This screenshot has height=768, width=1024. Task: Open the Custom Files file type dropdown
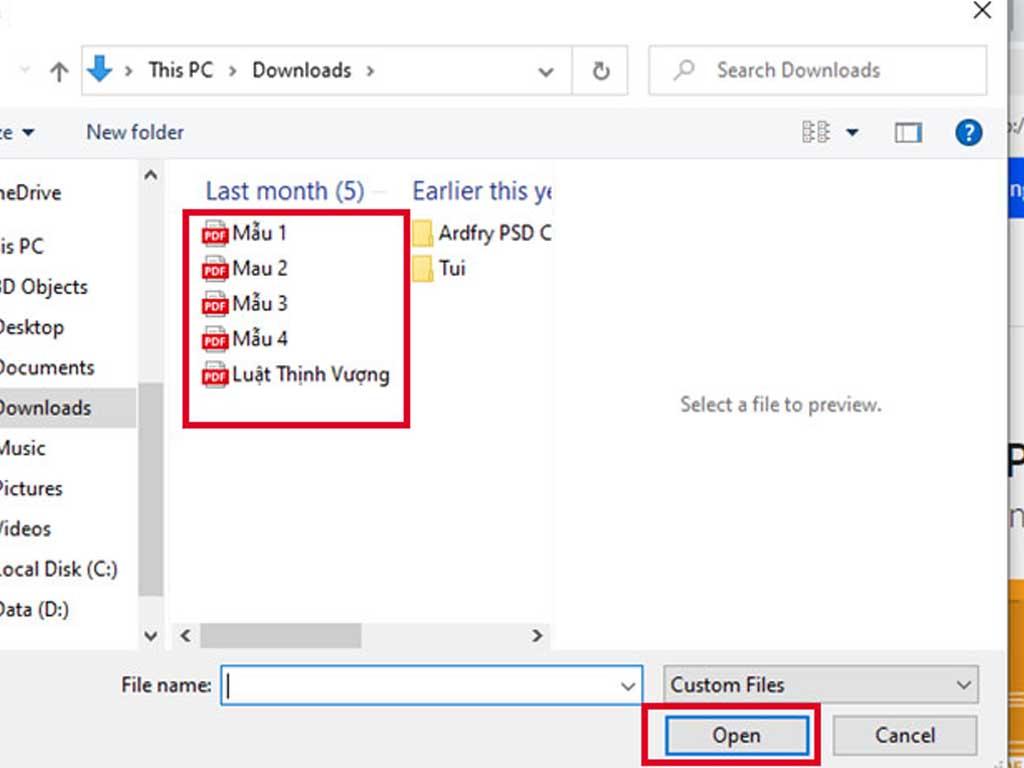tap(820, 685)
